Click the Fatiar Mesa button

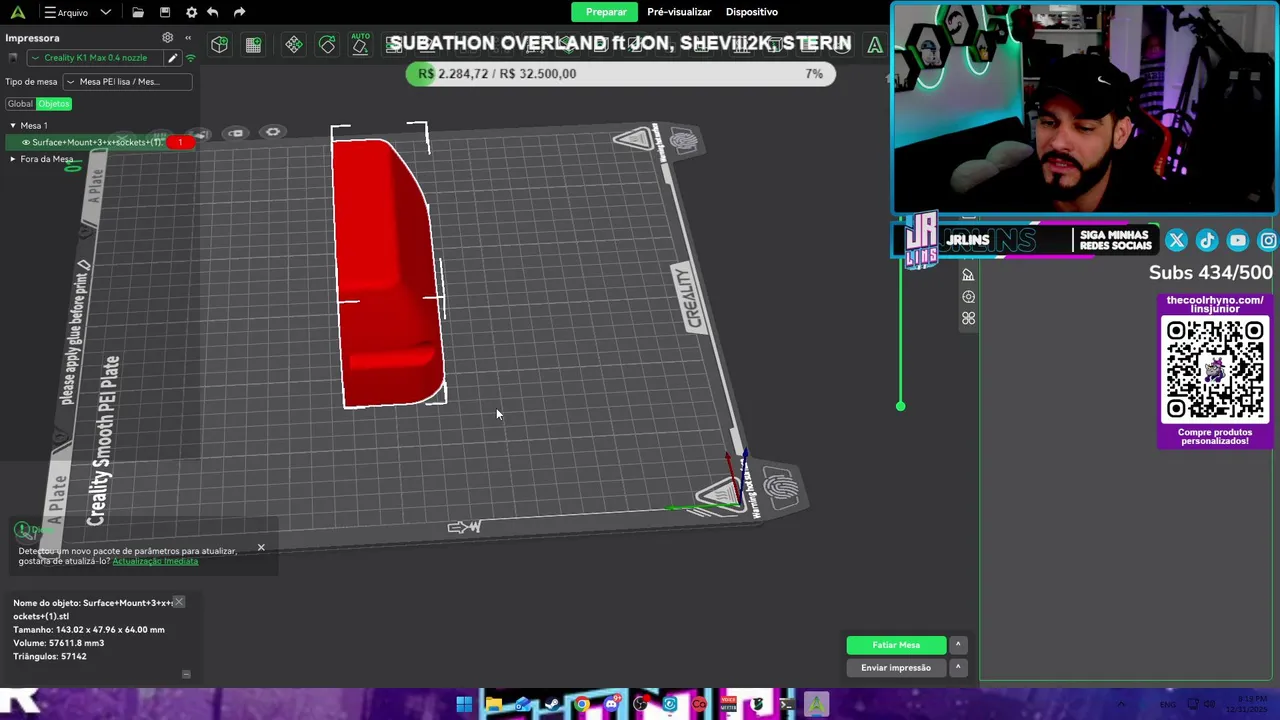tap(896, 645)
